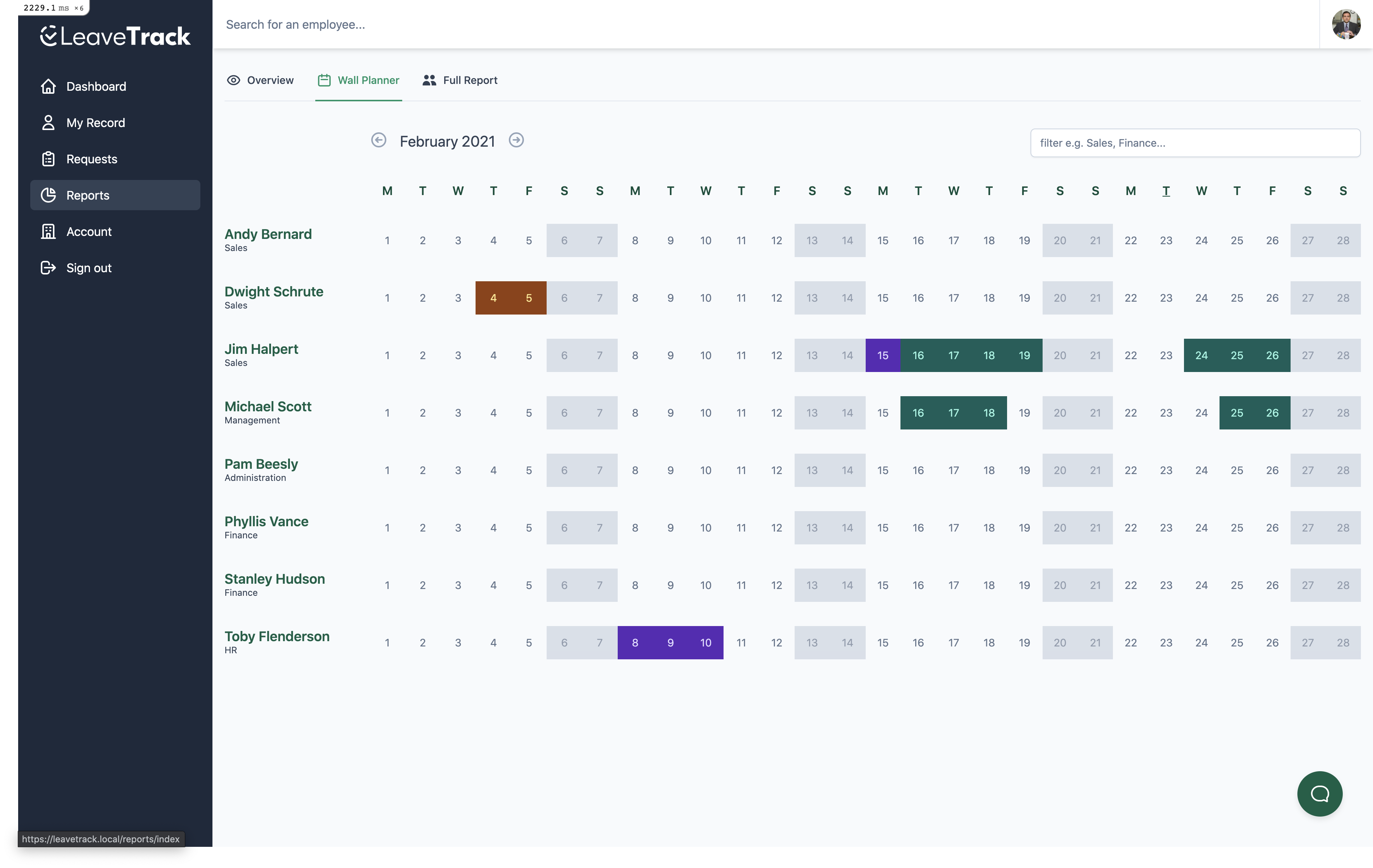This screenshot has width=1373, height=868.
Task: Click the LeaveTrack logo
Action: pyautogui.click(x=115, y=36)
